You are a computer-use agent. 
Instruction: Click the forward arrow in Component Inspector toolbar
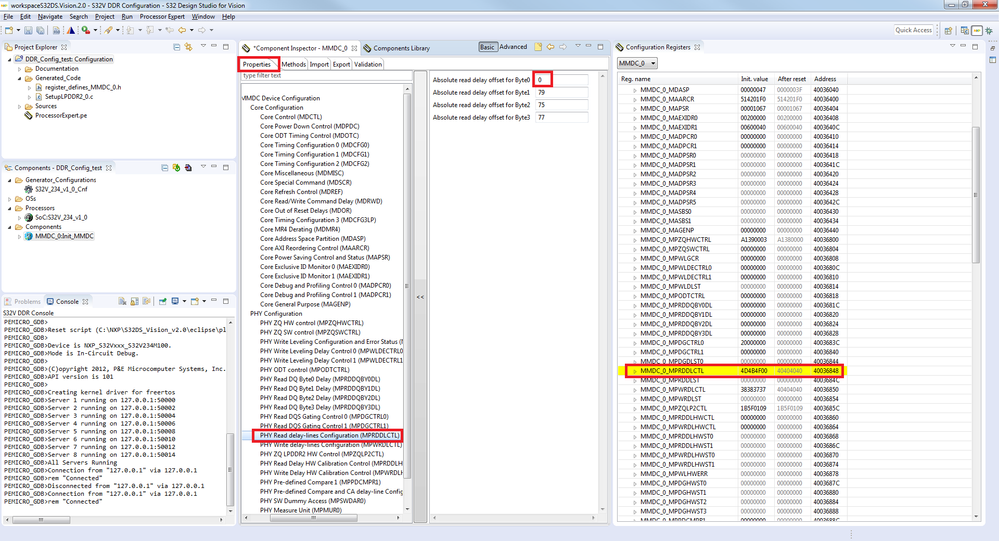(563, 47)
